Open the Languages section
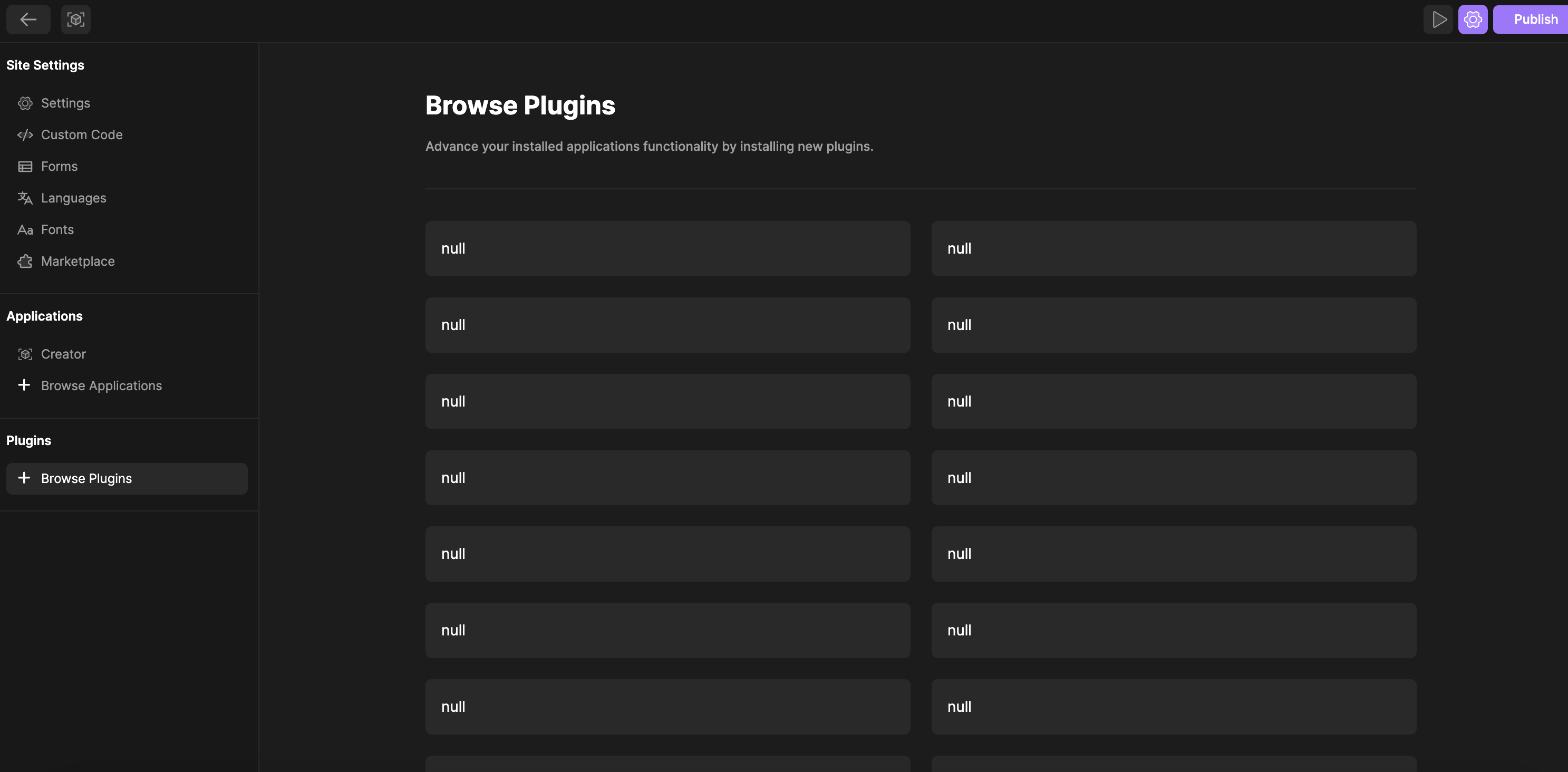1568x772 pixels. 127,198
